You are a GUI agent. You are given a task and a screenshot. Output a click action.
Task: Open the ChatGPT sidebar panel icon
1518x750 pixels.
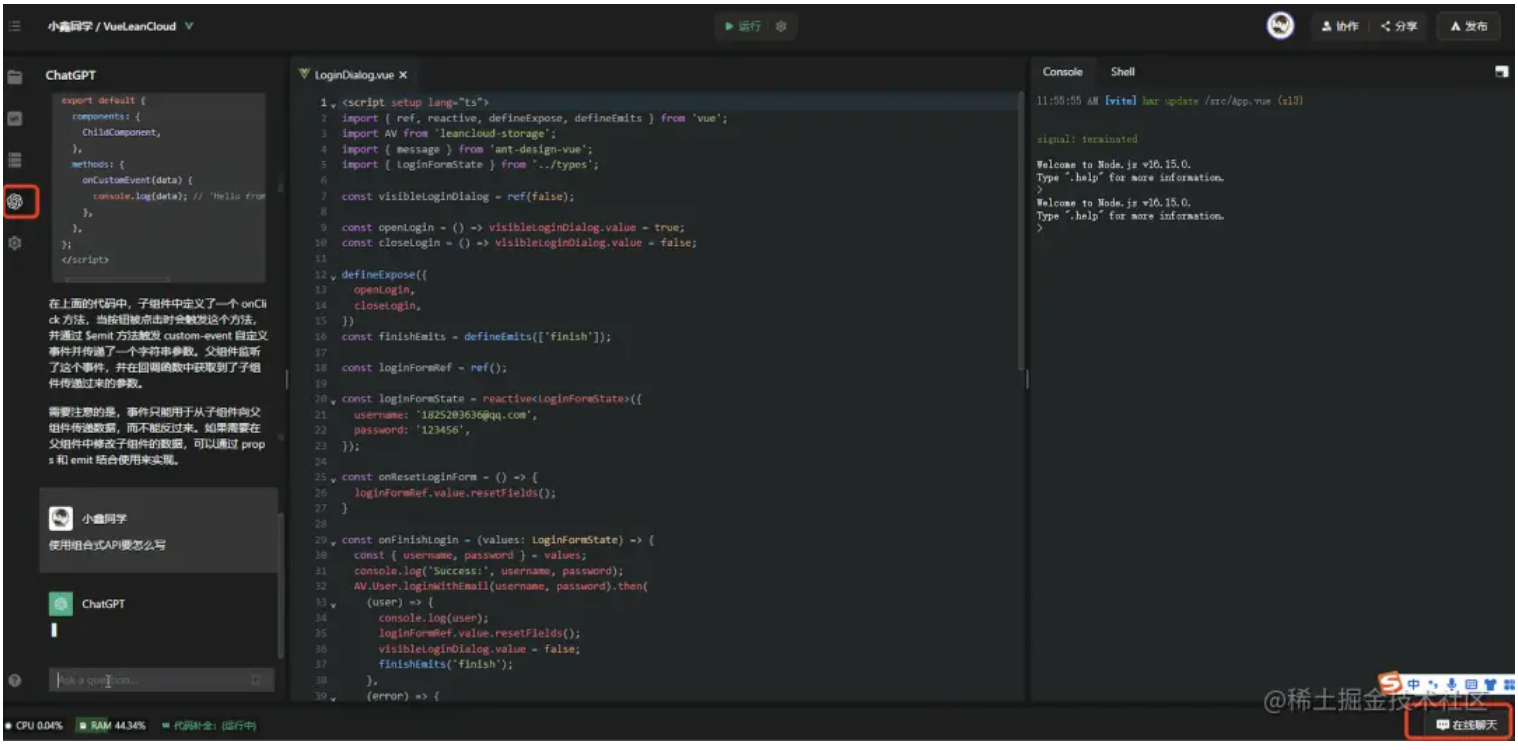(15, 201)
